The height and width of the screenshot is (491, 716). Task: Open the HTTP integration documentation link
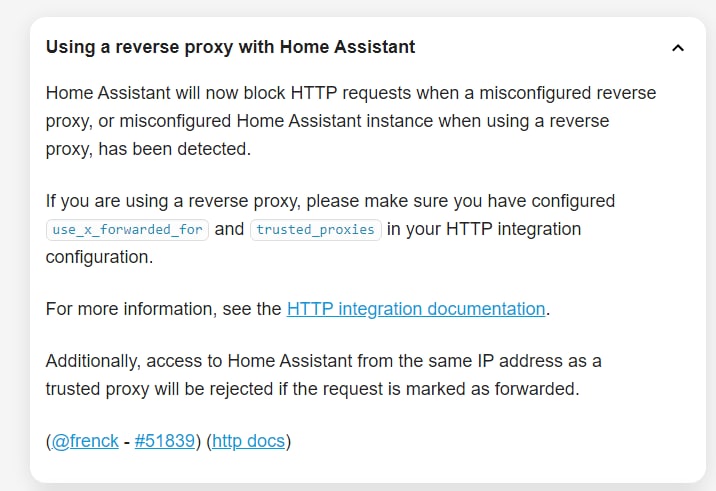pyautogui.click(x=416, y=309)
